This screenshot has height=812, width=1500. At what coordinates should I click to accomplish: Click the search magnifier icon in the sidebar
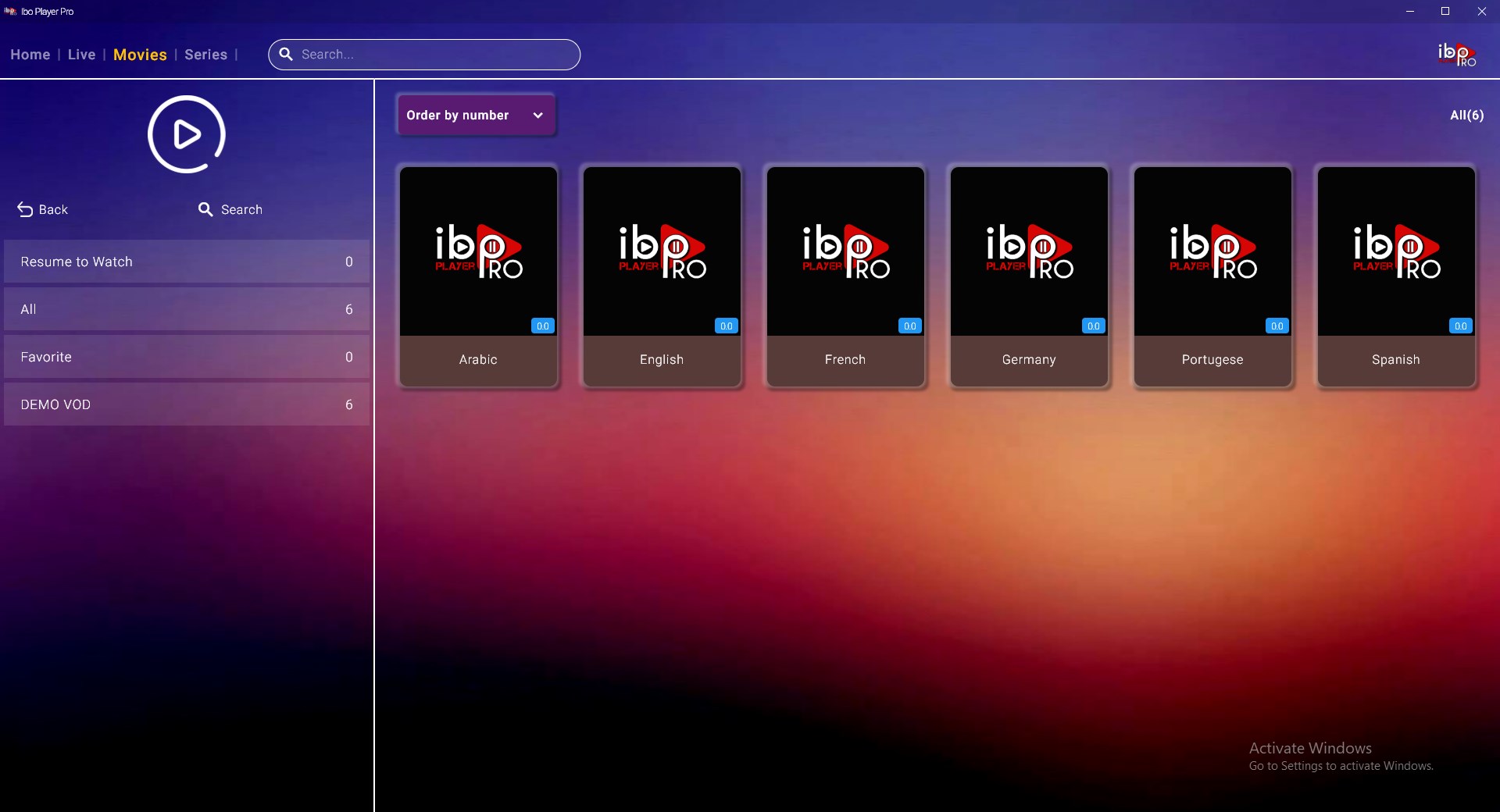[x=205, y=209]
